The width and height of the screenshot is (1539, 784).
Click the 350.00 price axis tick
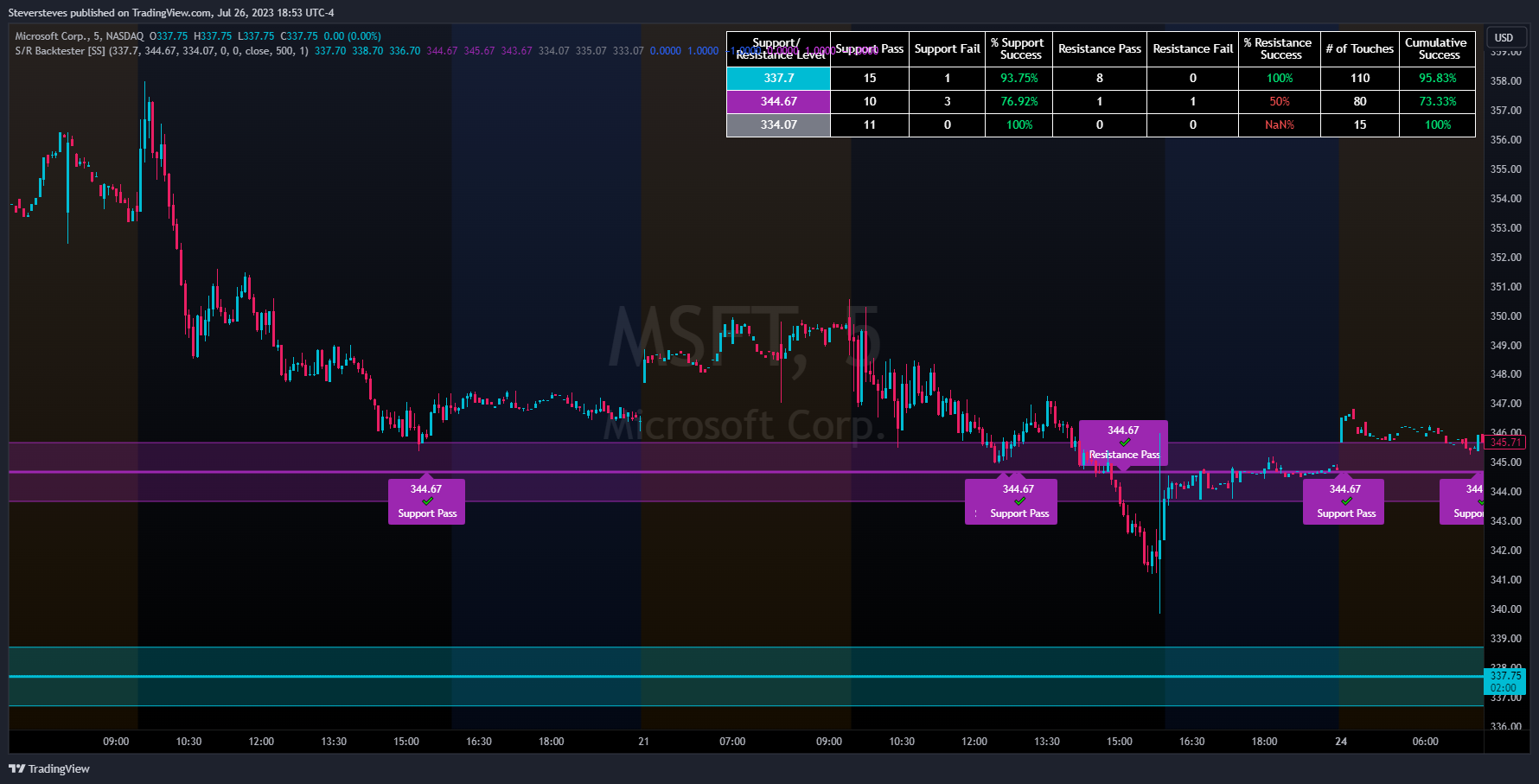pyautogui.click(x=1505, y=316)
